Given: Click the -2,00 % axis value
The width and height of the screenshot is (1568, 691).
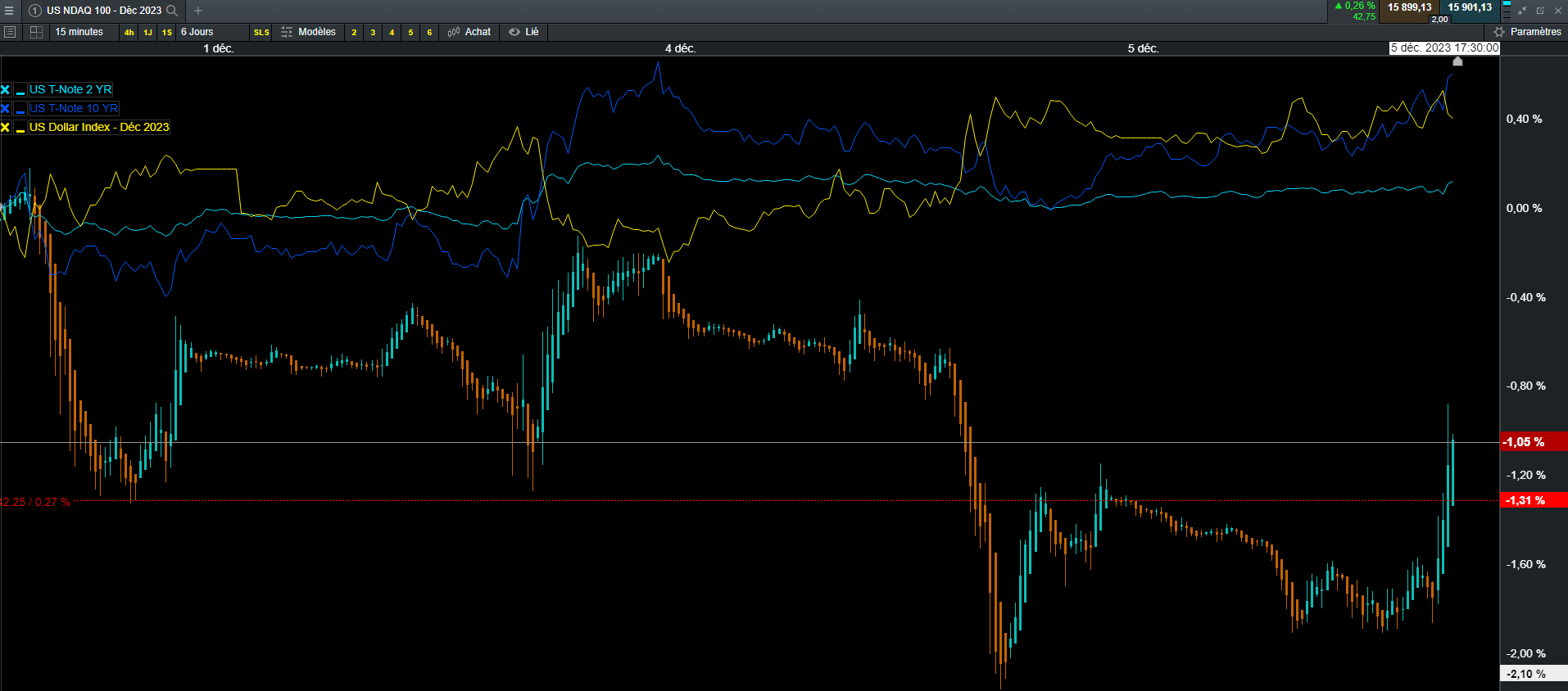Looking at the screenshot, I should pos(1526,654).
